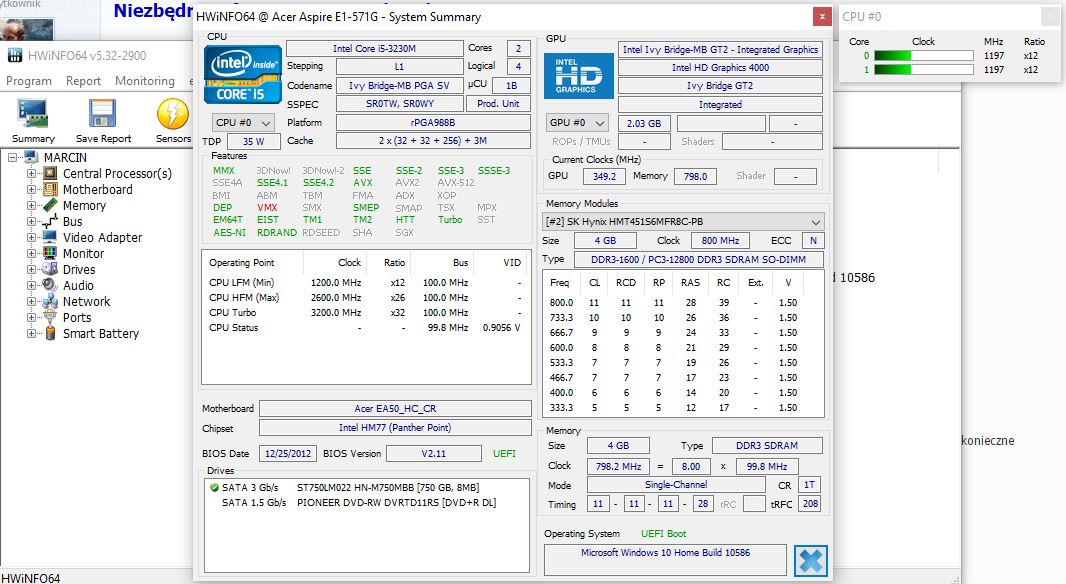Select the PIONEER DVD-RW DVRTD11RS drive entry

pos(396,502)
